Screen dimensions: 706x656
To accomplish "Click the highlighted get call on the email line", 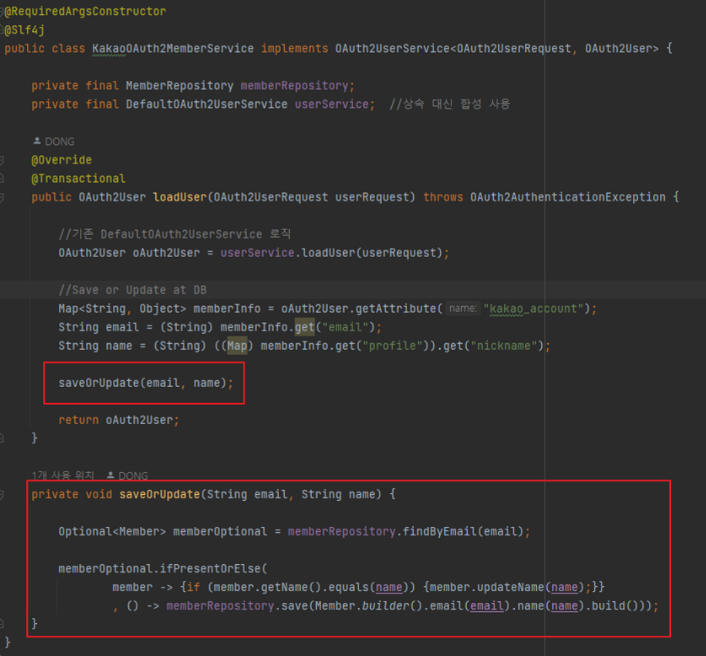I will 305,327.
